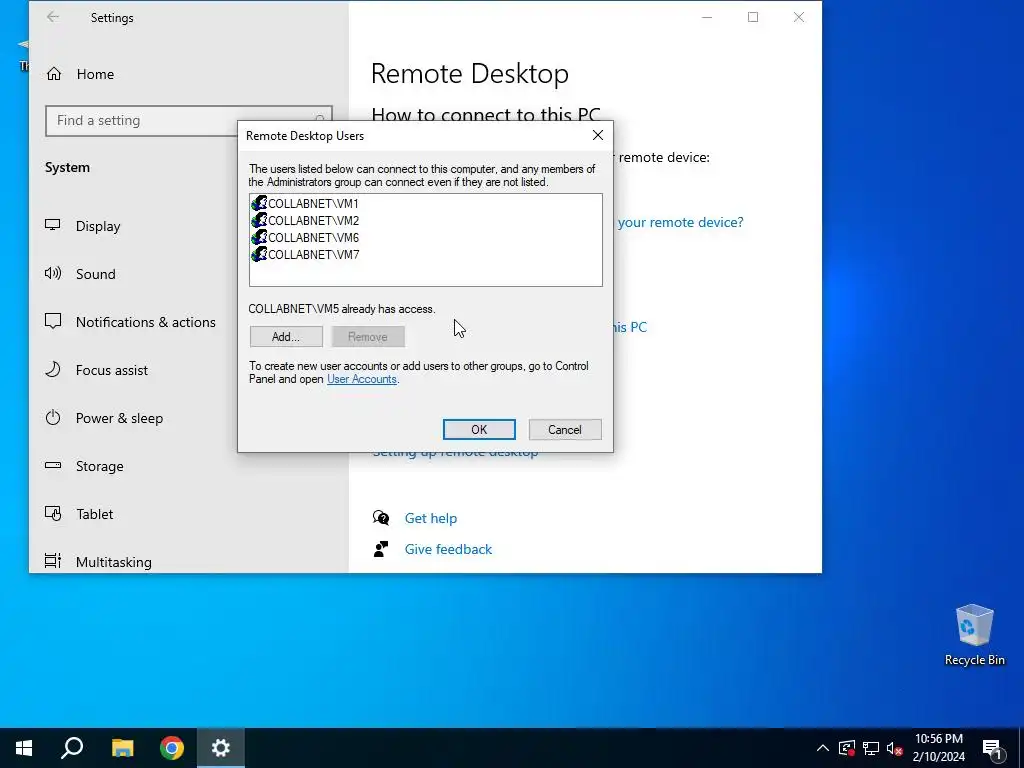Confirm the dialog with OK
The height and width of the screenshot is (768, 1024).
[479, 430]
